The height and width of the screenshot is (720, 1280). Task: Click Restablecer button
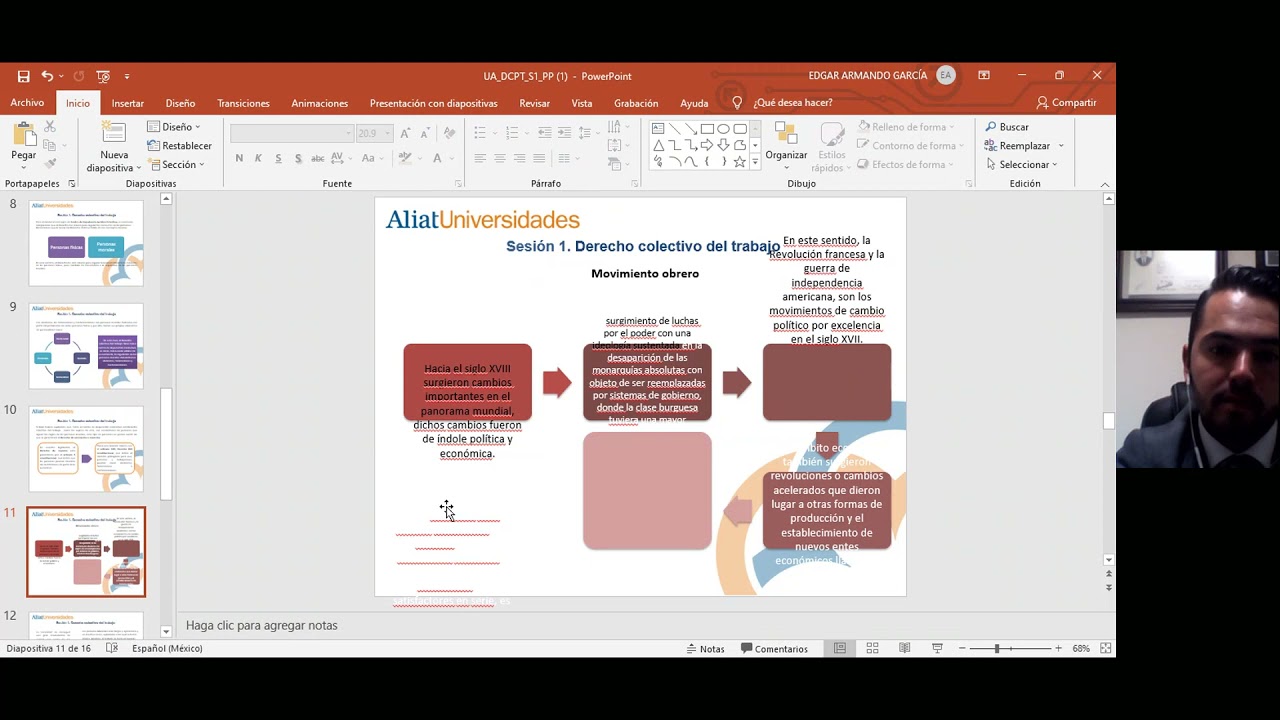[x=180, y=146]
